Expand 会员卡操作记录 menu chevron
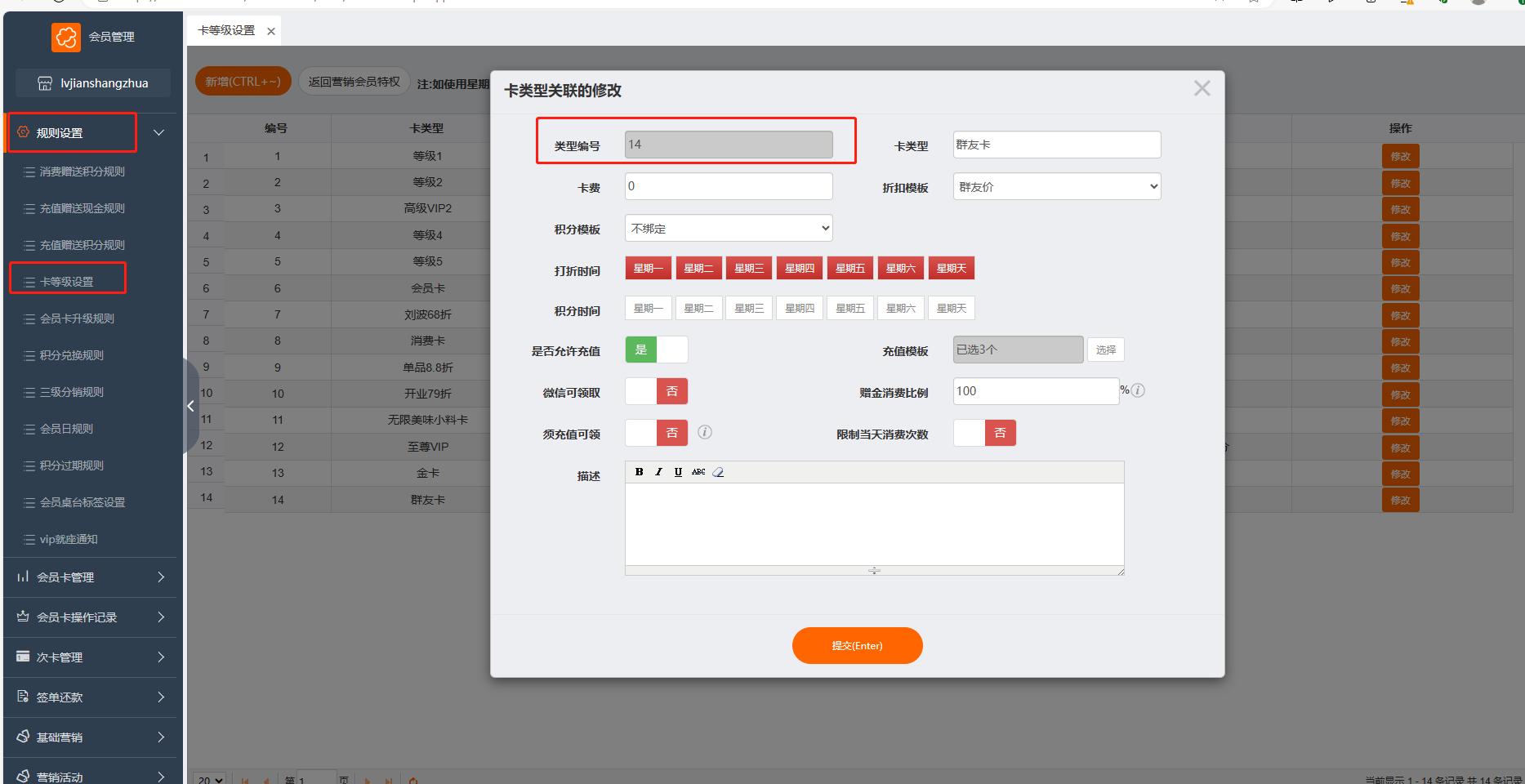Screen dimensions: 1525x784 click(x=161, y=617)
